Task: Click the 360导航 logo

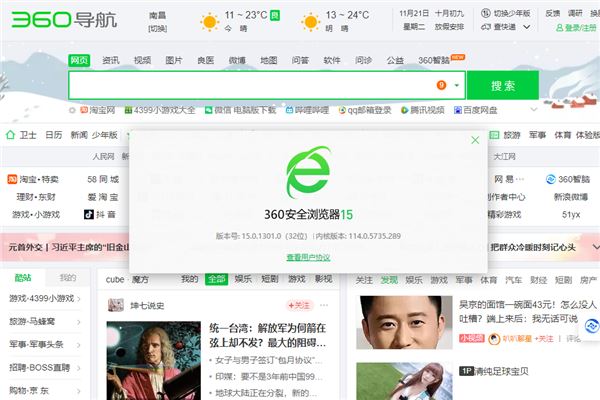Action: [64, 20]
